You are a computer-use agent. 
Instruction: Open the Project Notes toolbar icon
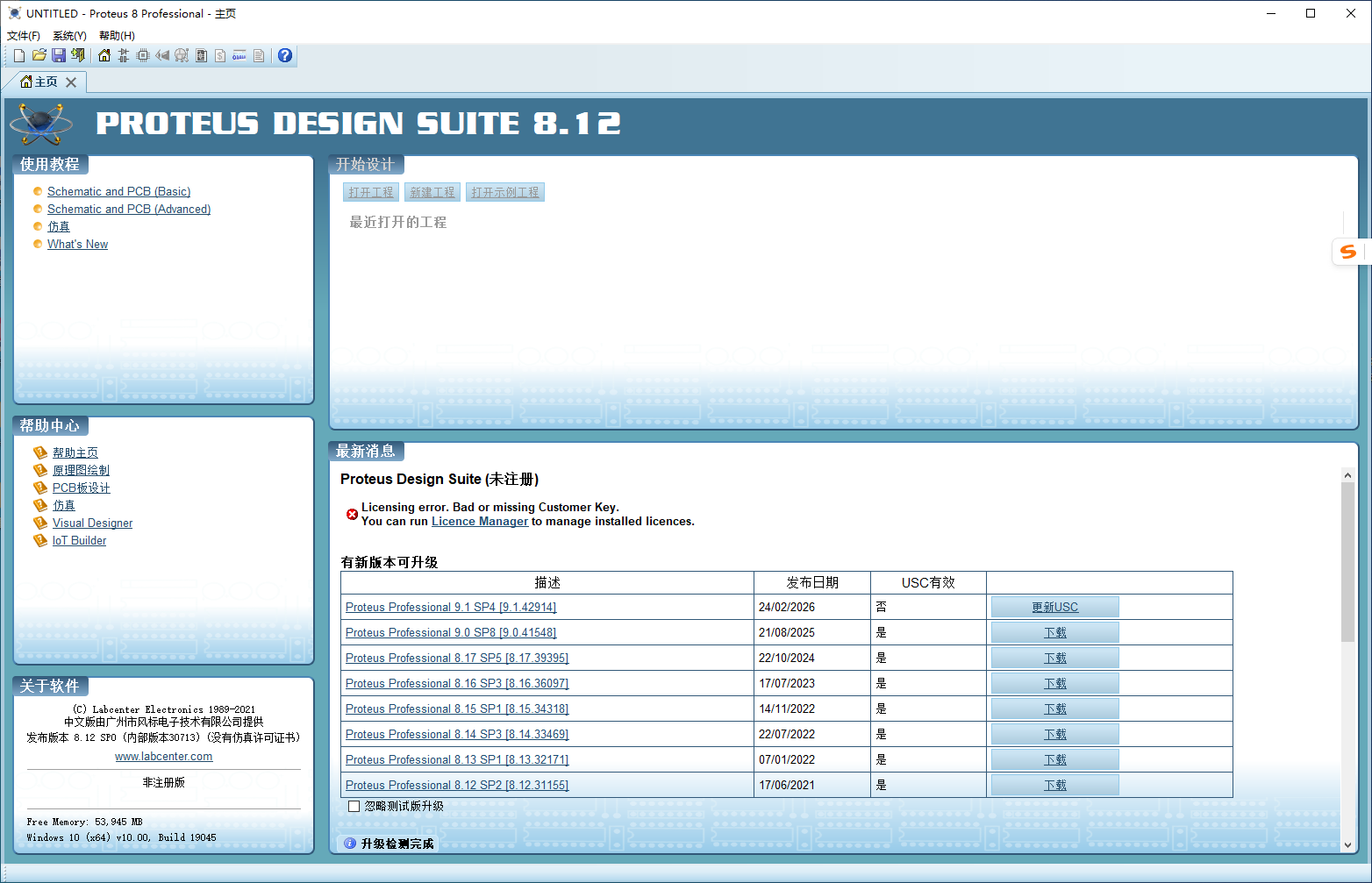[259, 55]
